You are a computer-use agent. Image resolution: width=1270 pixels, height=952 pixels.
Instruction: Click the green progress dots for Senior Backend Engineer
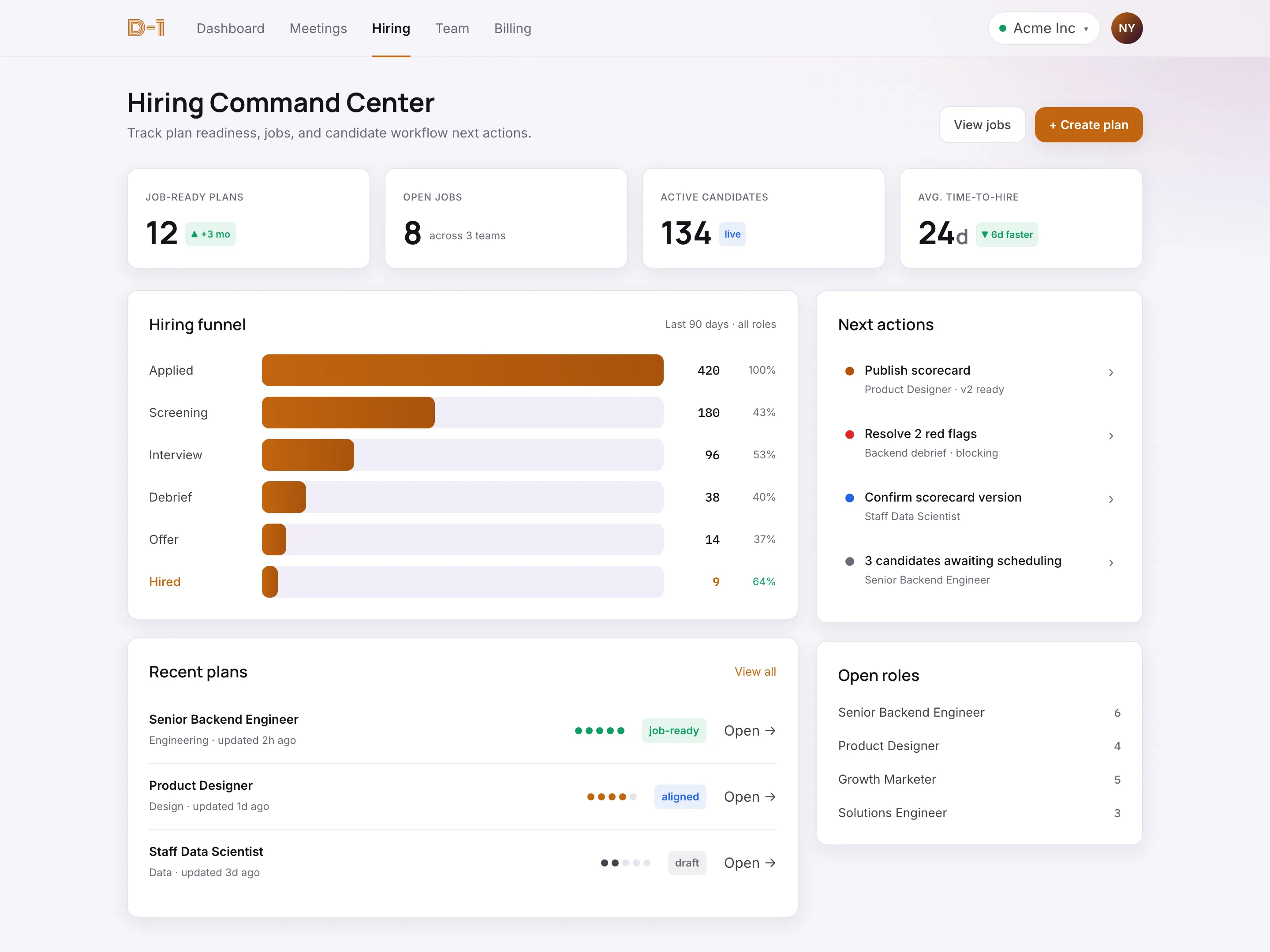599,730
